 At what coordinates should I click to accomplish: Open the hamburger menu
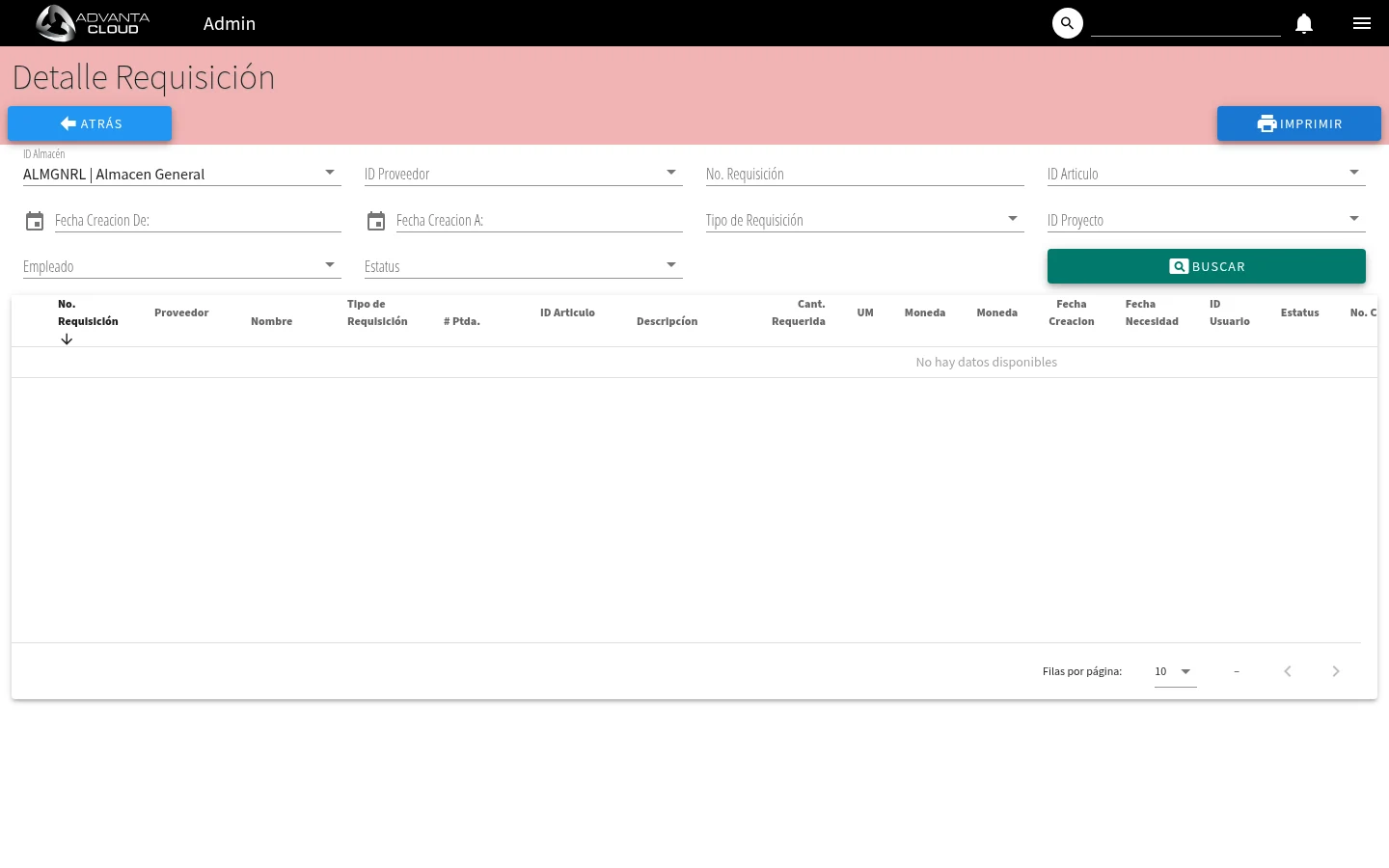point(1362,23)
